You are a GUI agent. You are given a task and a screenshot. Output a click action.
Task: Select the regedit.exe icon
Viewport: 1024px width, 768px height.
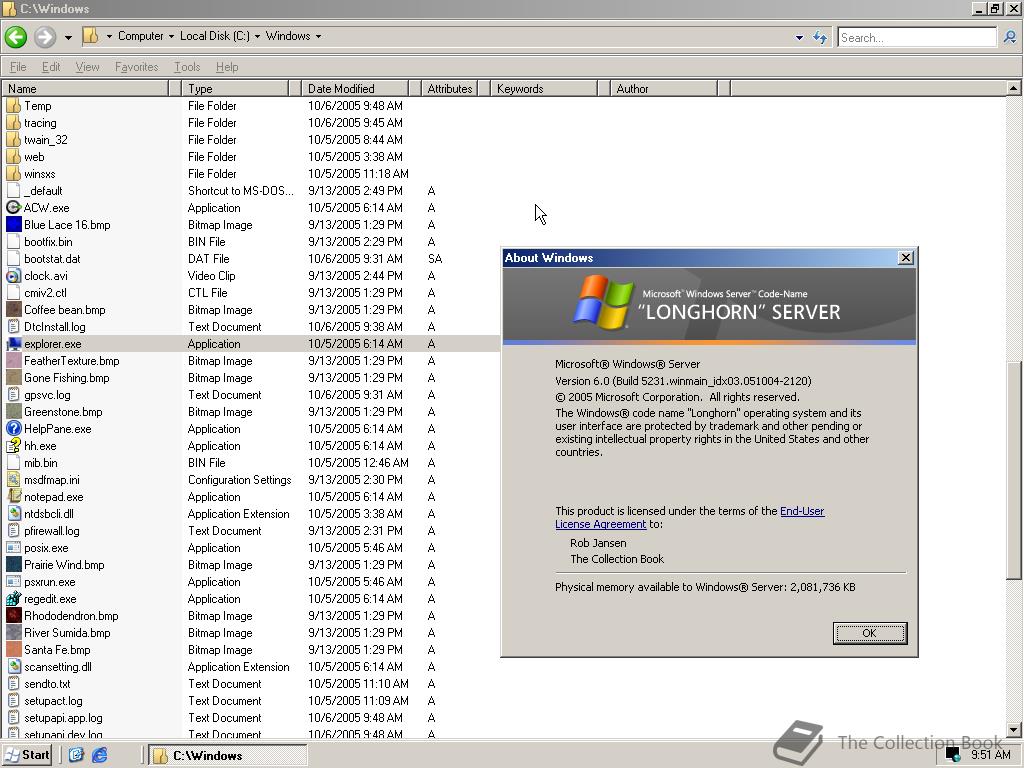click(14, 598)
